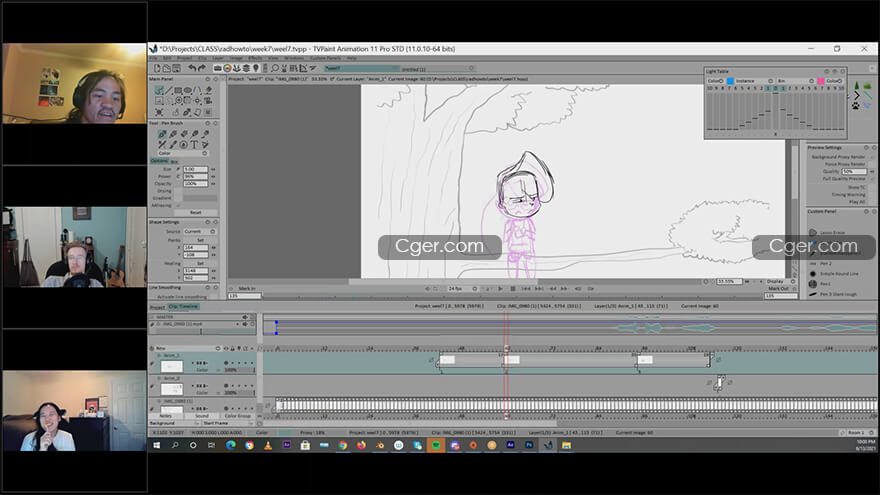Open Microsoft Edge from the taskbar

point(231,445)
